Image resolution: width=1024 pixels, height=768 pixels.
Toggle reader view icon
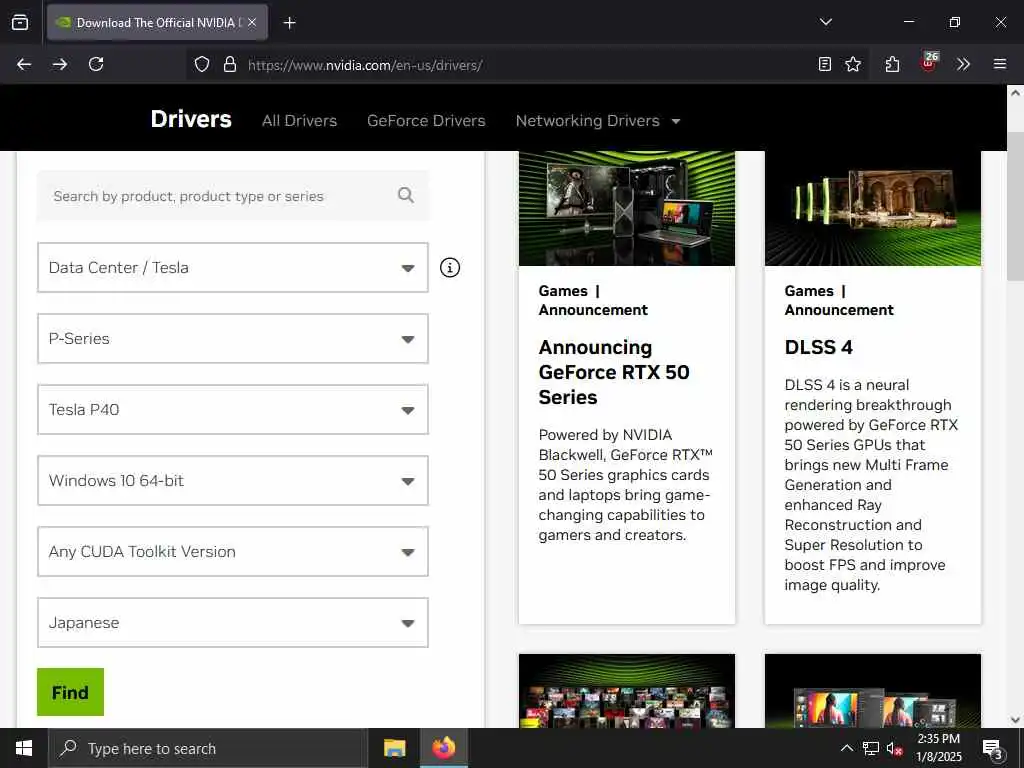[x=824, y=64]
